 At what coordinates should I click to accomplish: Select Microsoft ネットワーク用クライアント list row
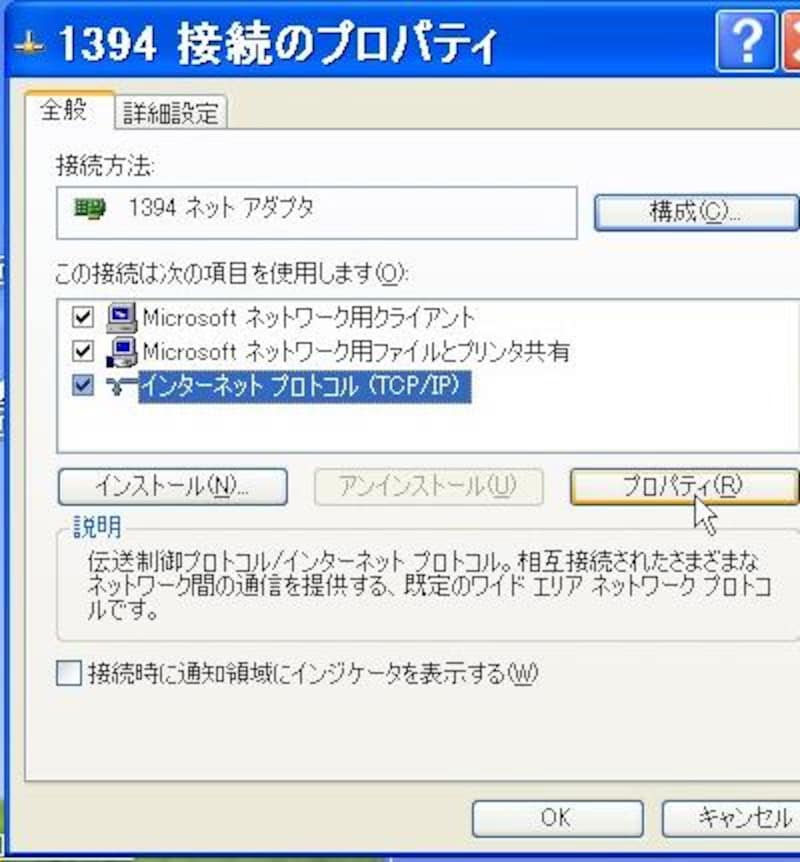(308, 318)
